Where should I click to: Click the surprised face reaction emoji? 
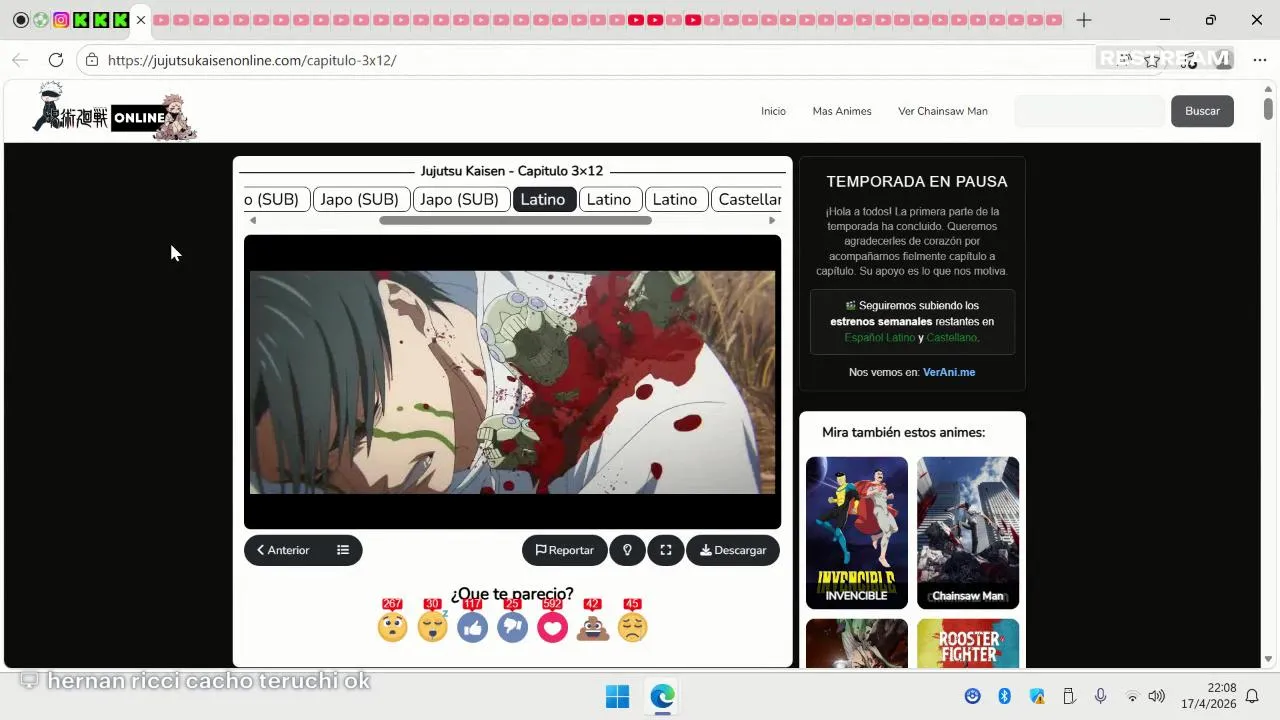[392, 627]
